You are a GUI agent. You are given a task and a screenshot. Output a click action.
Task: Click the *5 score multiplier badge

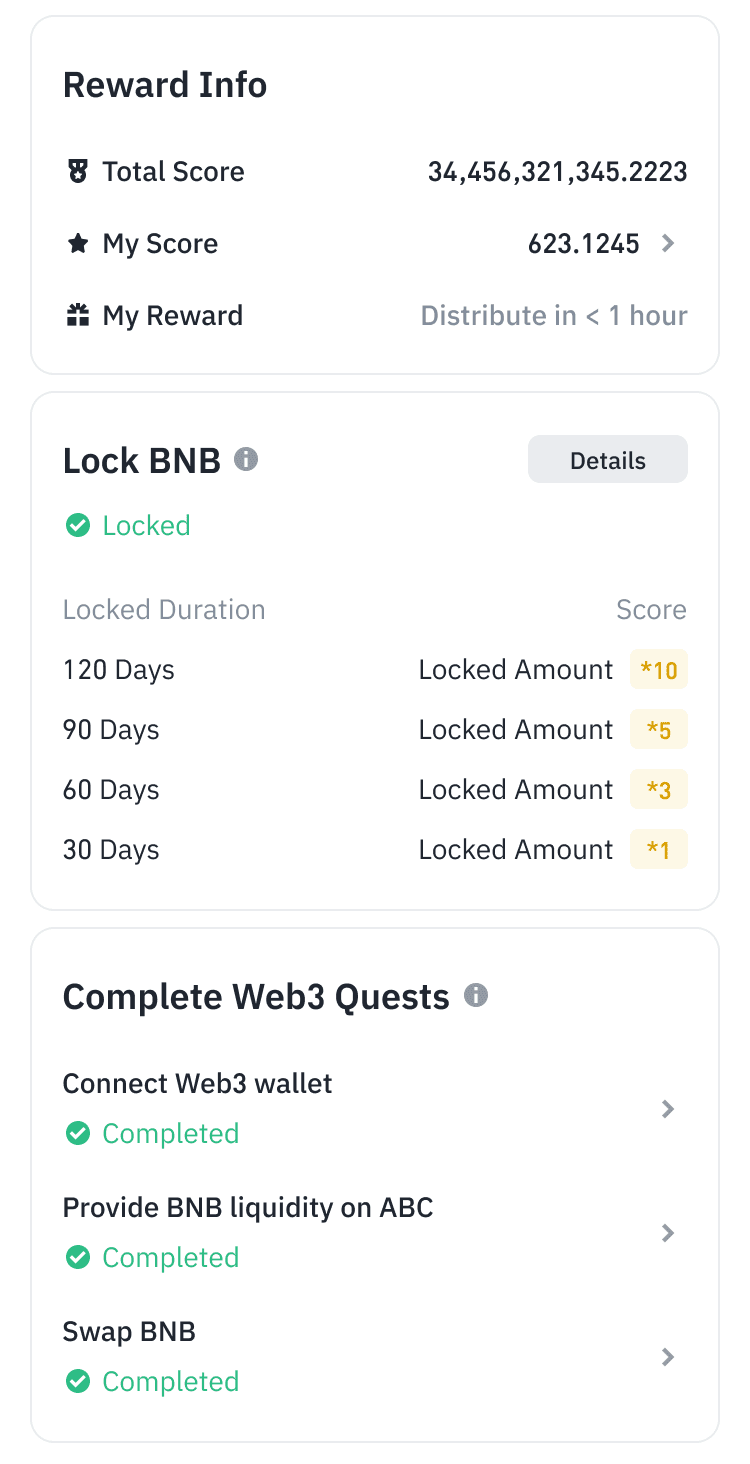tap(659, 730)
